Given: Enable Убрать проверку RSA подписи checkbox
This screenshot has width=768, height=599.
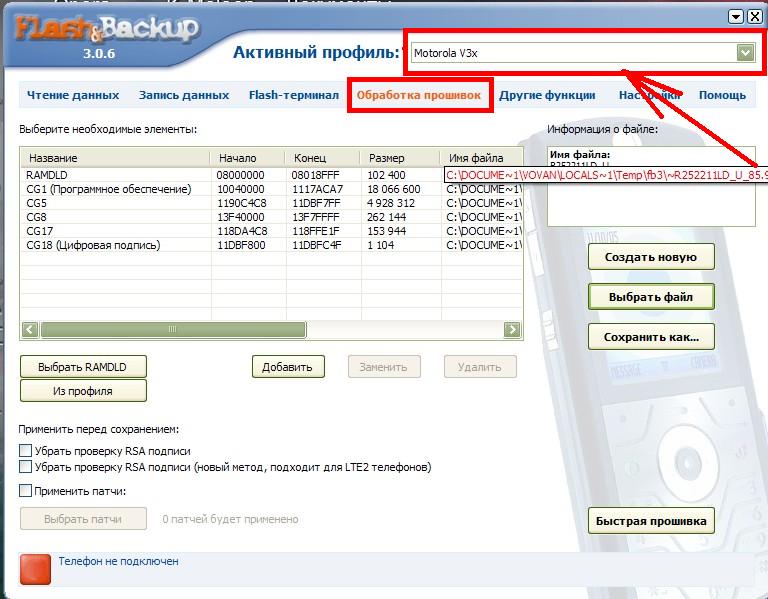Looking at the screenshot, I should click(x=25, y=451).
